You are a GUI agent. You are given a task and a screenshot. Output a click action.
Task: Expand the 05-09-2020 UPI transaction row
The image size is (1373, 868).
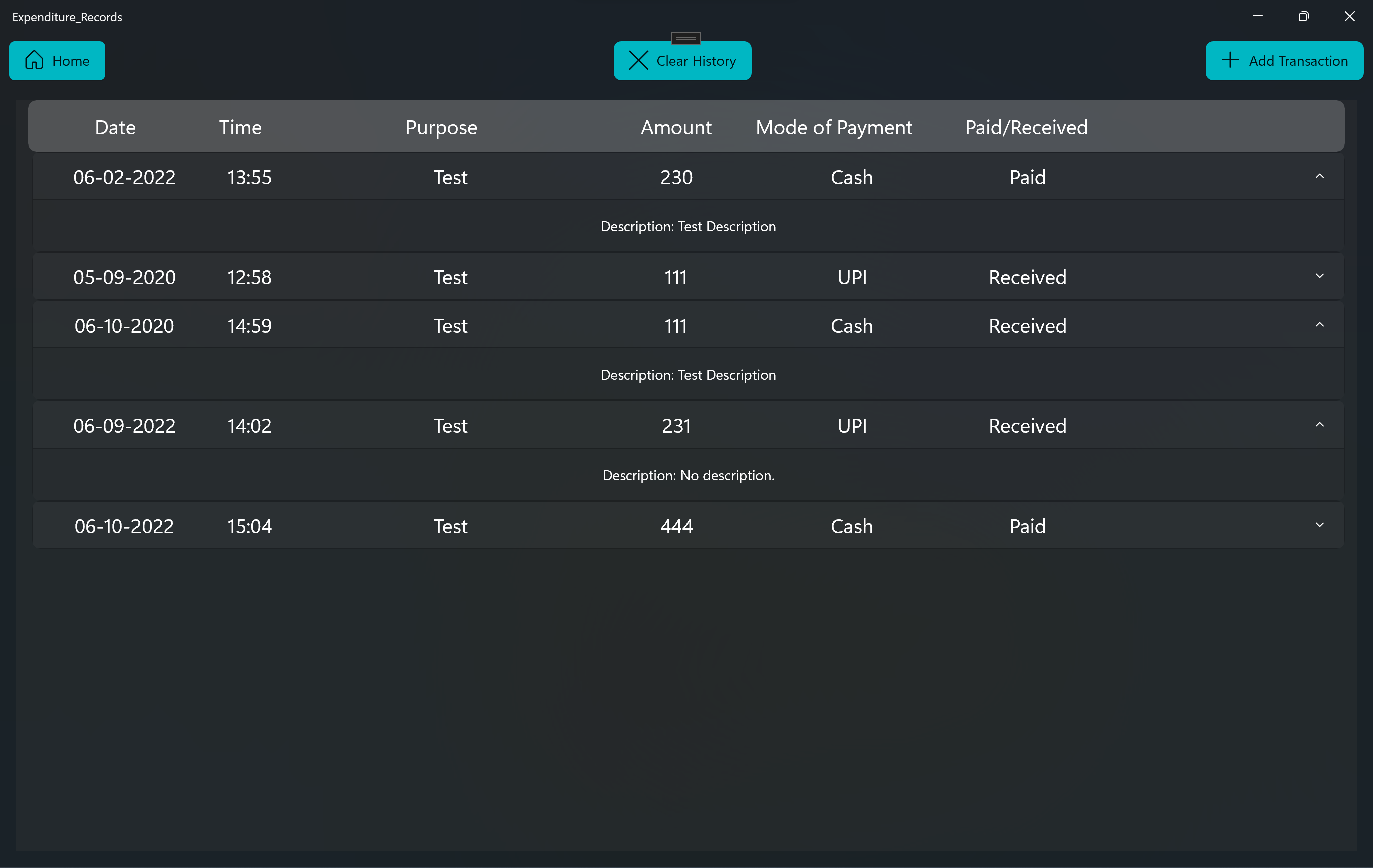1319,276
